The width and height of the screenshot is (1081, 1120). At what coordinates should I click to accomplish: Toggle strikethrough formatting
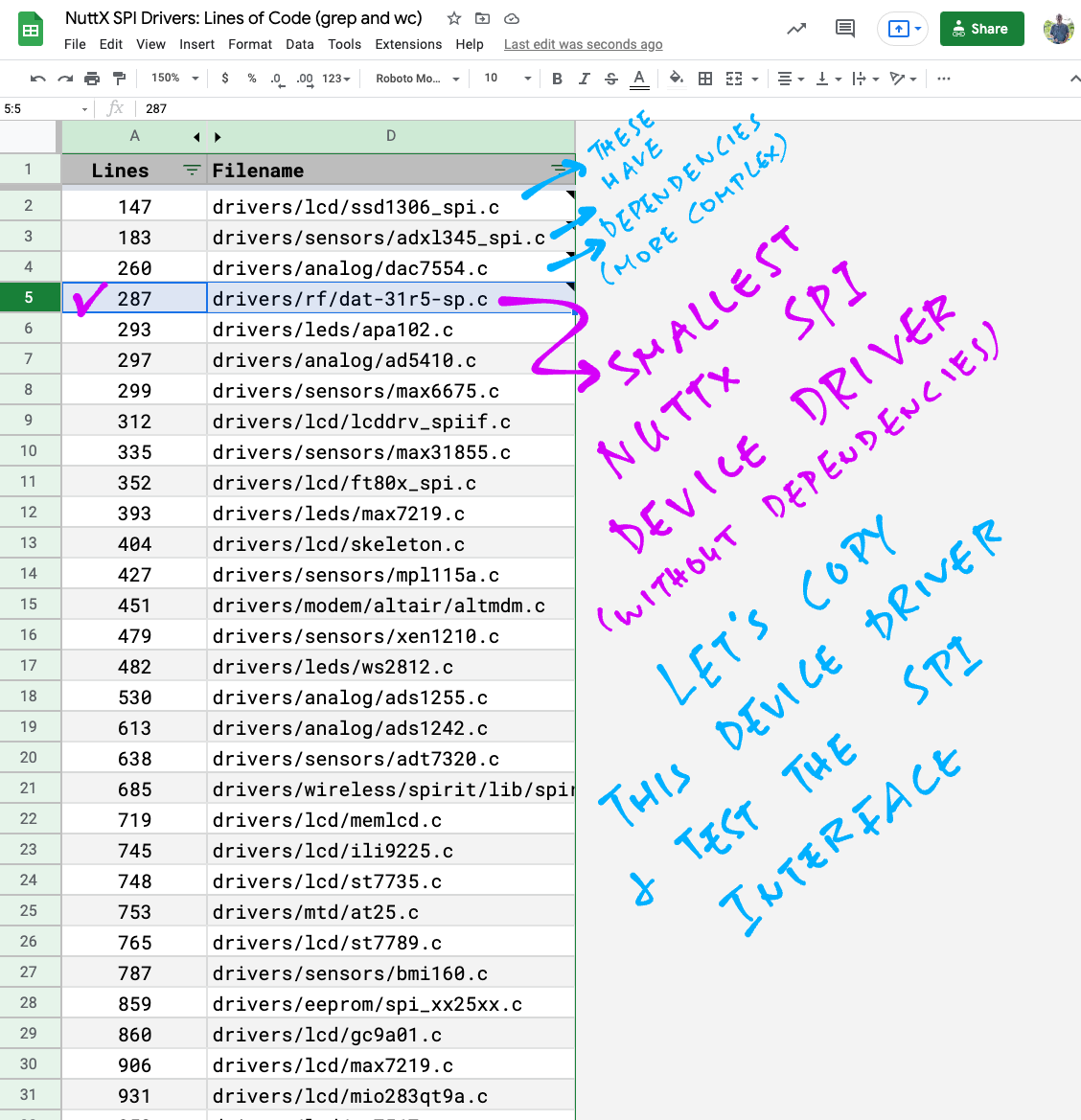[611, 79]
